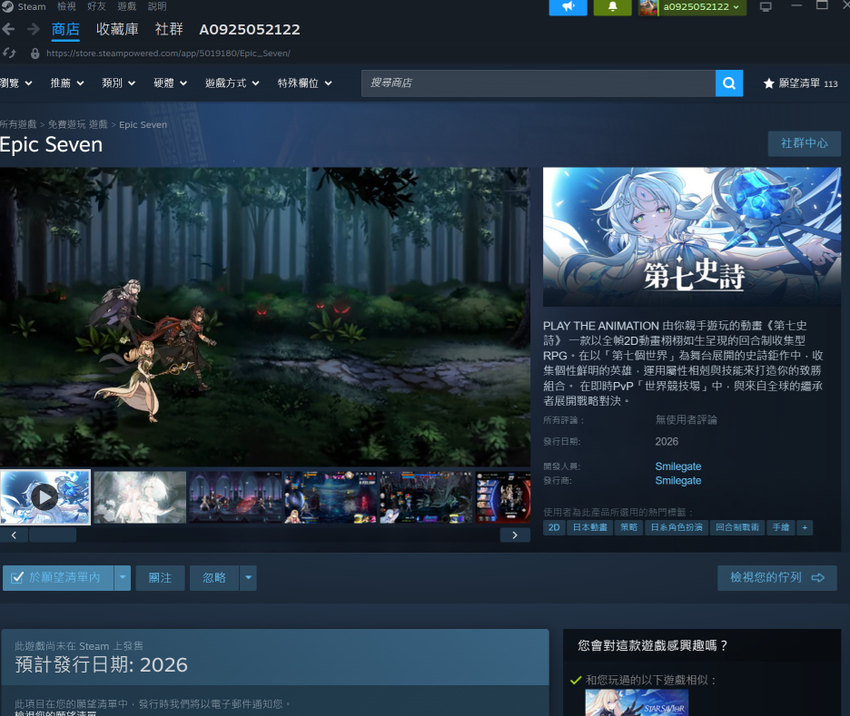Viewport: 850px width, 716px height.
Task: Switch to the 收藏庫 library tab
Action: [117, 29]
